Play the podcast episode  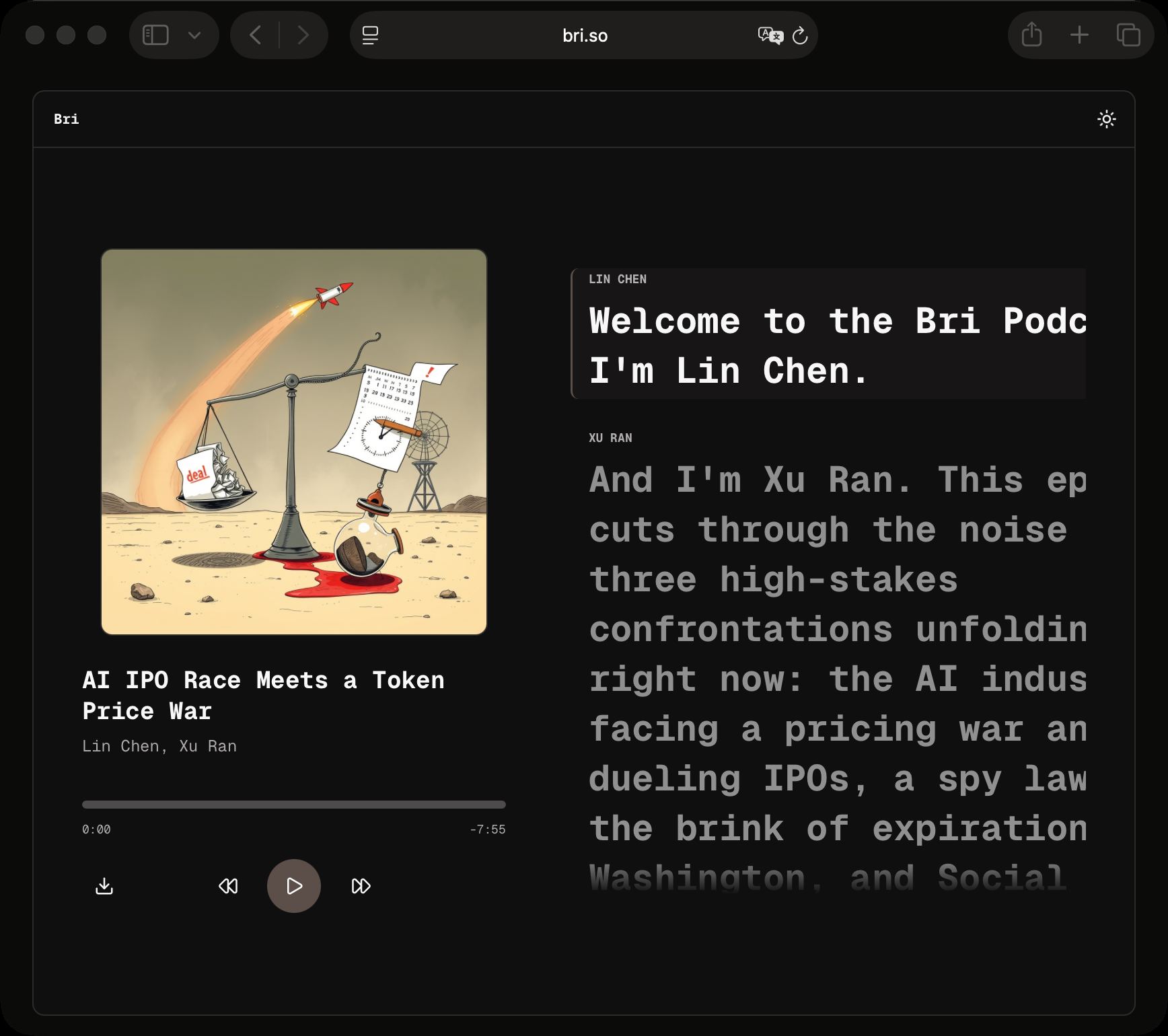[x=294, y=886]
